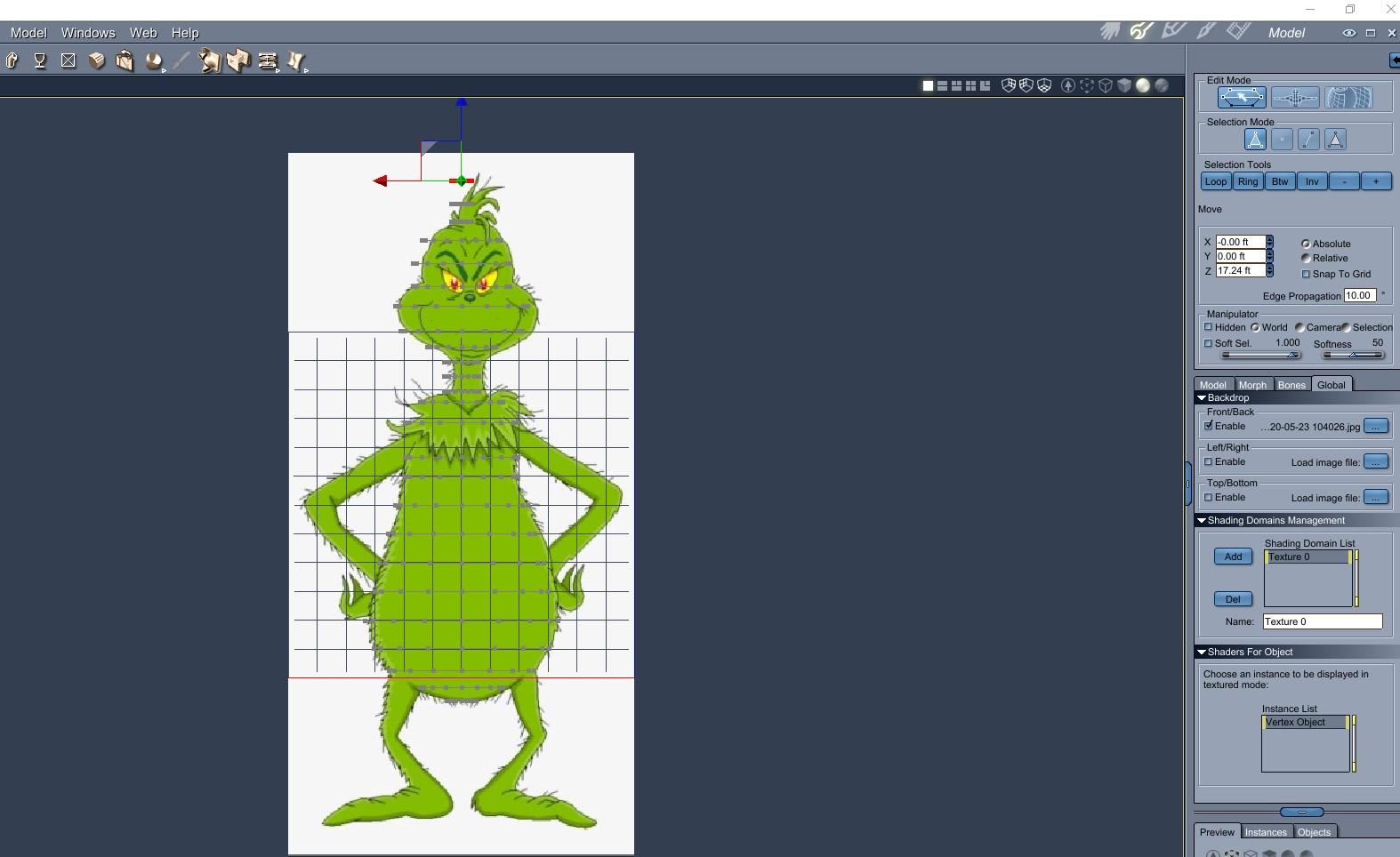
Task: Choose the wireframe-mesh Edit Mode button
Action: point(1348,98)
